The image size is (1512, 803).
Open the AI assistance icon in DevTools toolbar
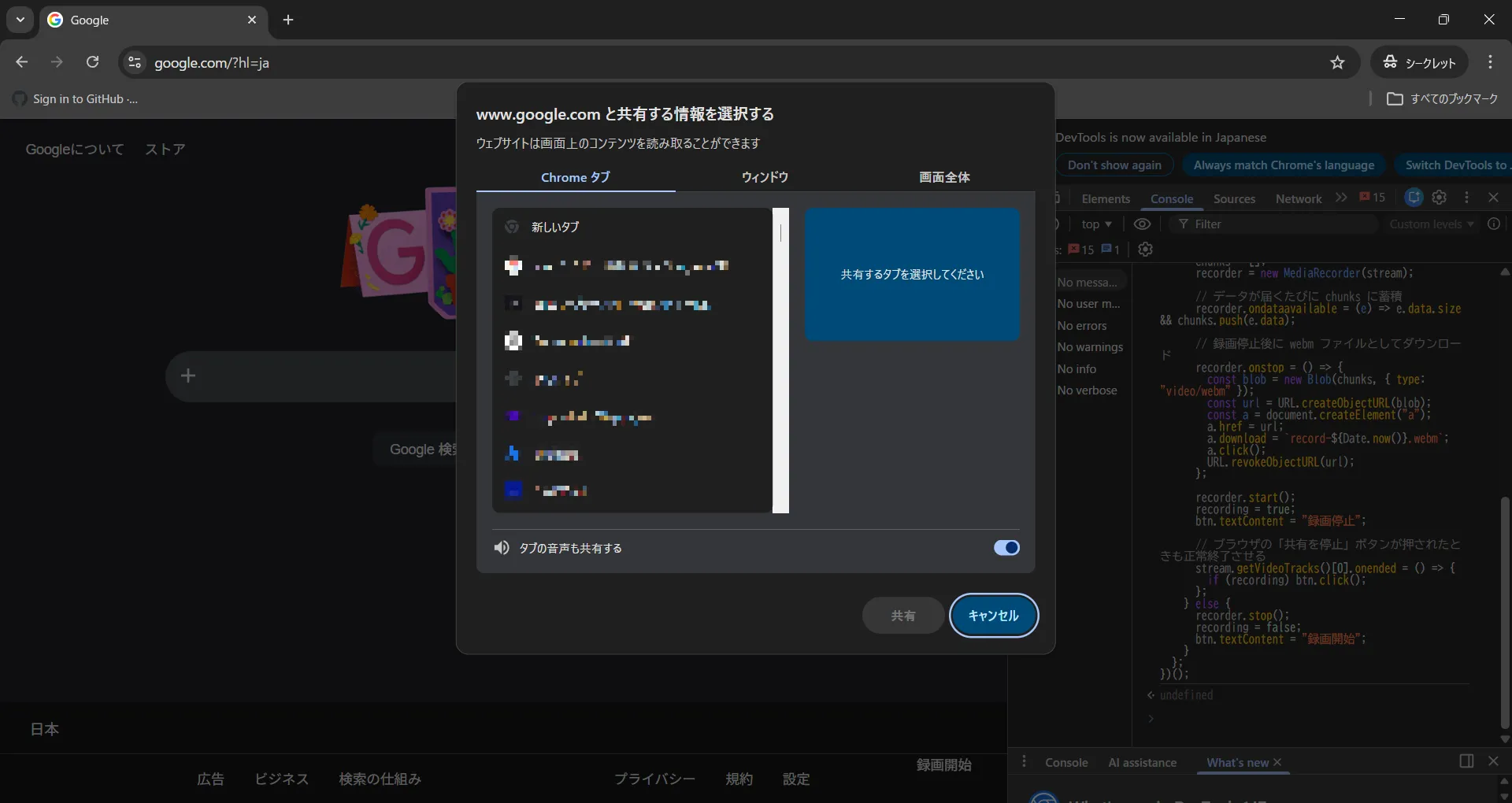click(1414, 198)
